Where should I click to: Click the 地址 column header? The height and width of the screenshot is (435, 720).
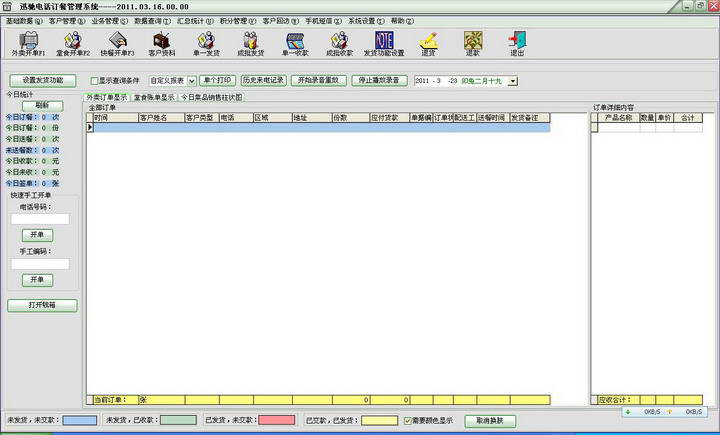pos(312,118)
